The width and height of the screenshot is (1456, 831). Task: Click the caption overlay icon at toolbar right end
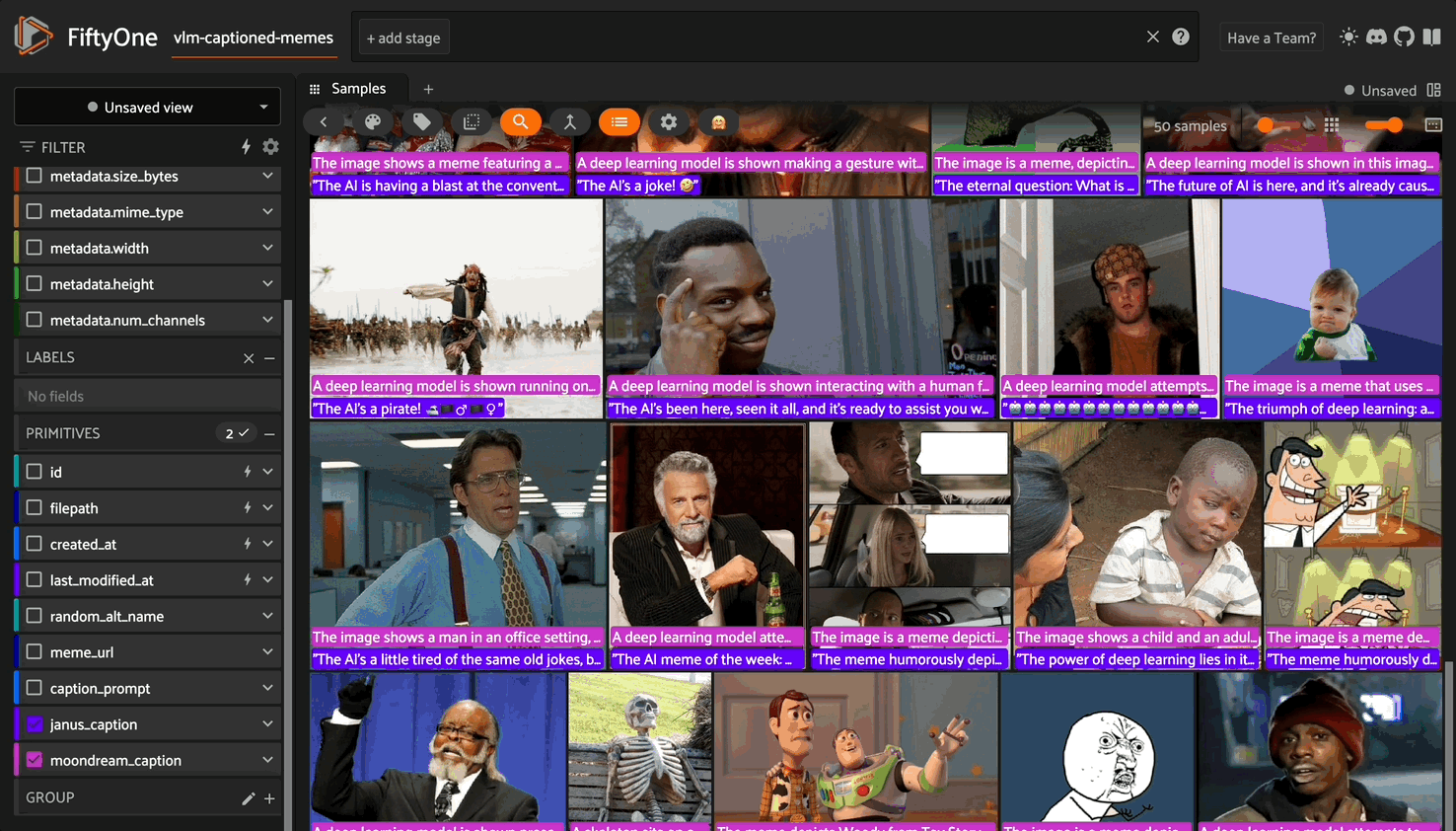pos(1433,125)
